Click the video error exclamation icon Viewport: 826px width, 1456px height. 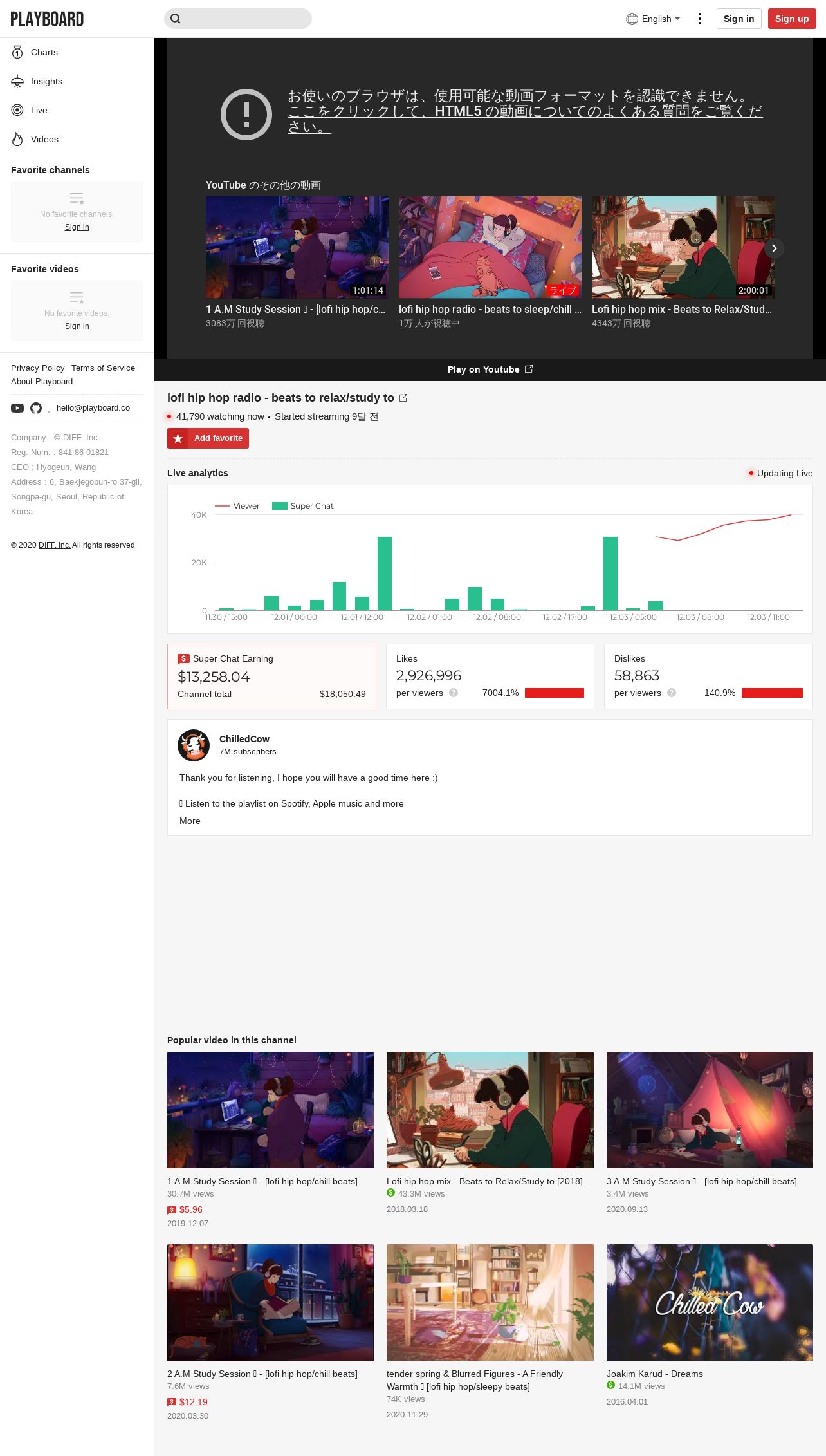246,115
